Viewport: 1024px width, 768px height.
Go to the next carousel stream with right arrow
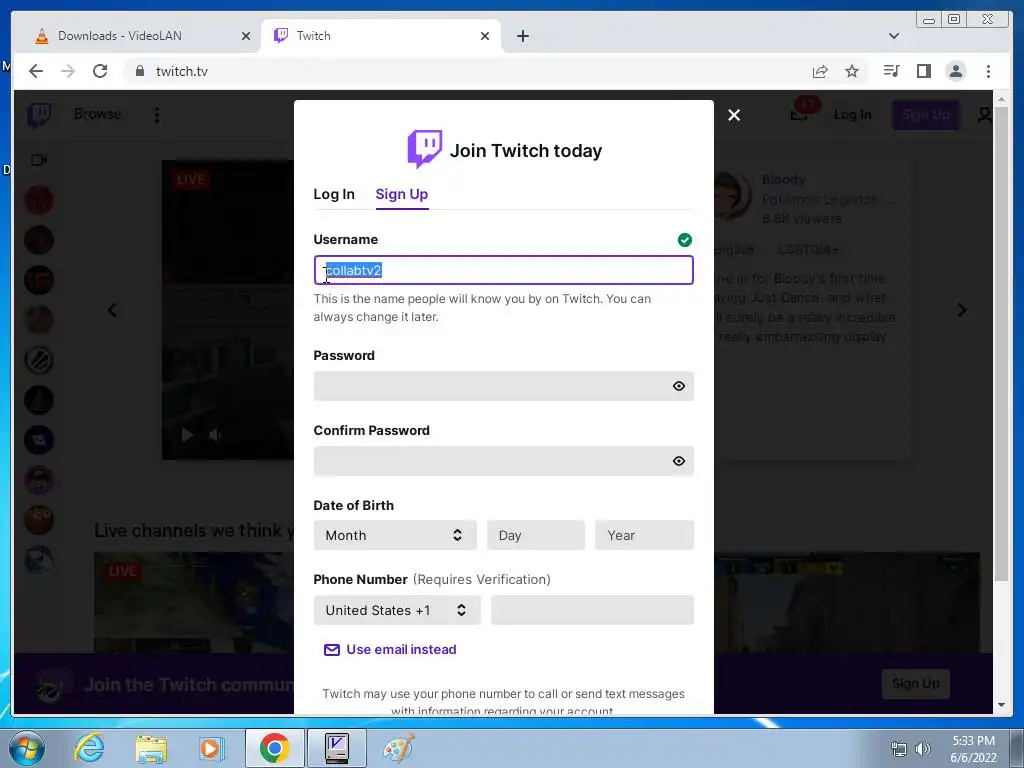[961, 310]
